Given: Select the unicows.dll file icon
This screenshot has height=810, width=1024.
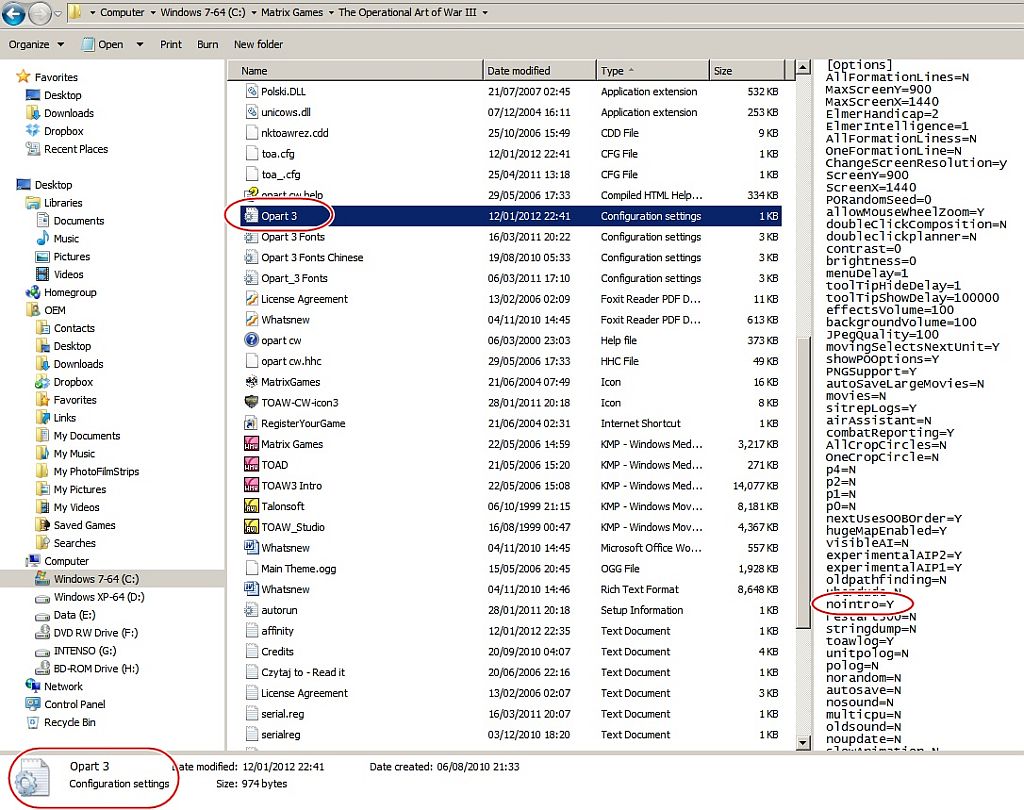Looking at the screenshot, I should (251, 112).
